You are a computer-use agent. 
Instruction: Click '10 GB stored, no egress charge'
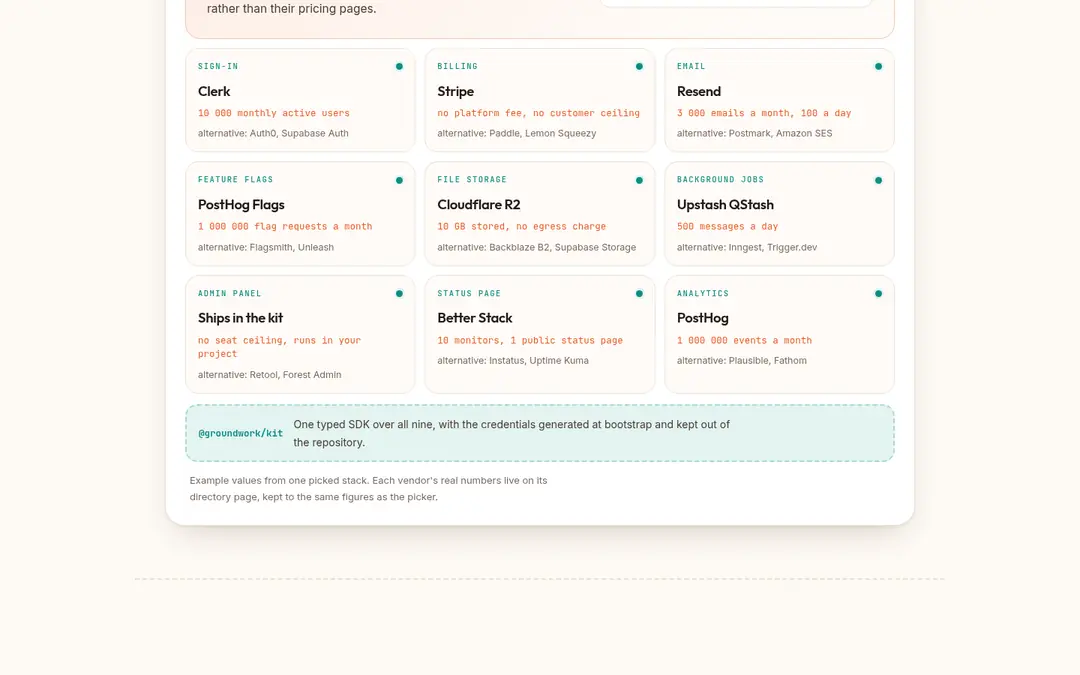tap(521, 226)
